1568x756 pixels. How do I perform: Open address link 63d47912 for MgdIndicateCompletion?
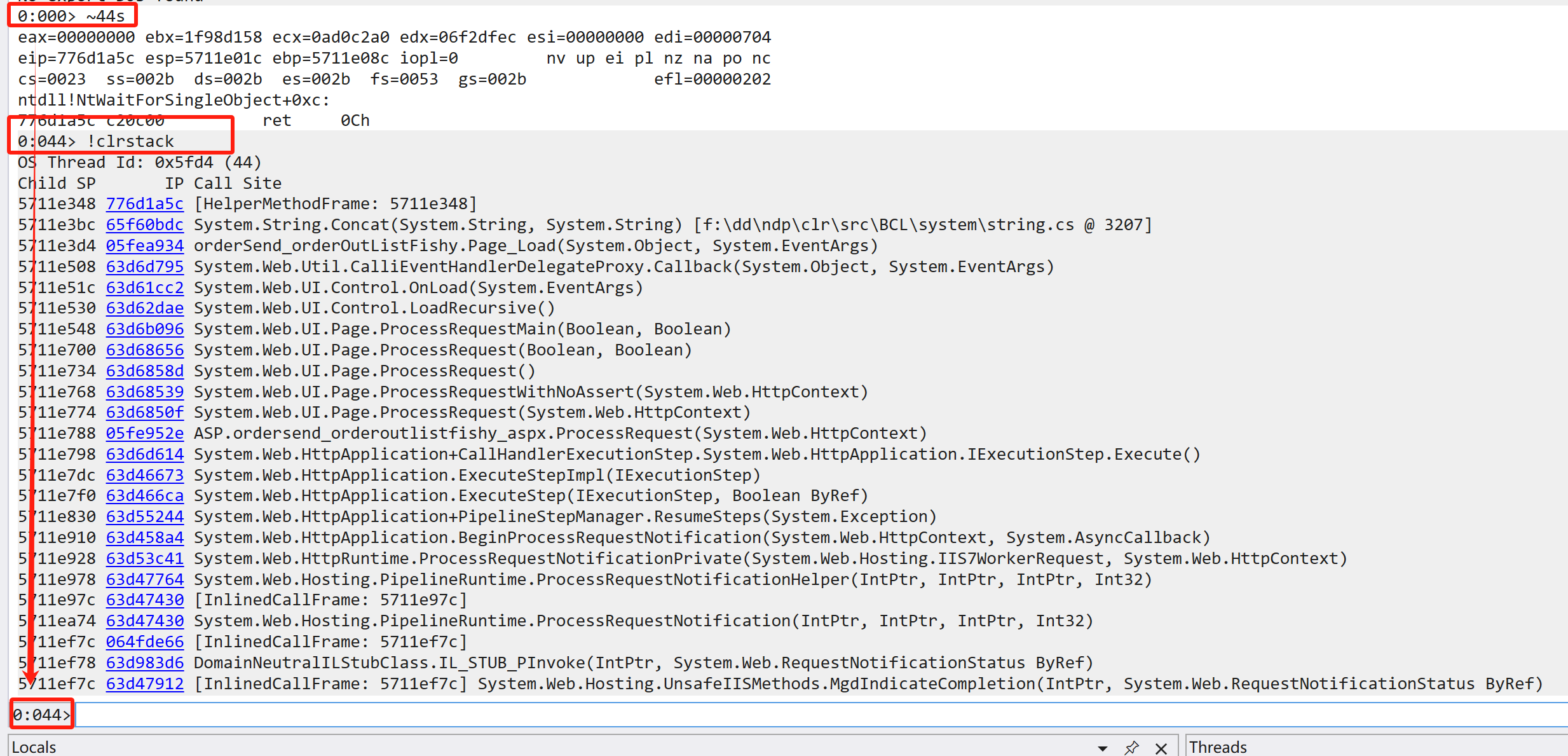coord(144,684)
